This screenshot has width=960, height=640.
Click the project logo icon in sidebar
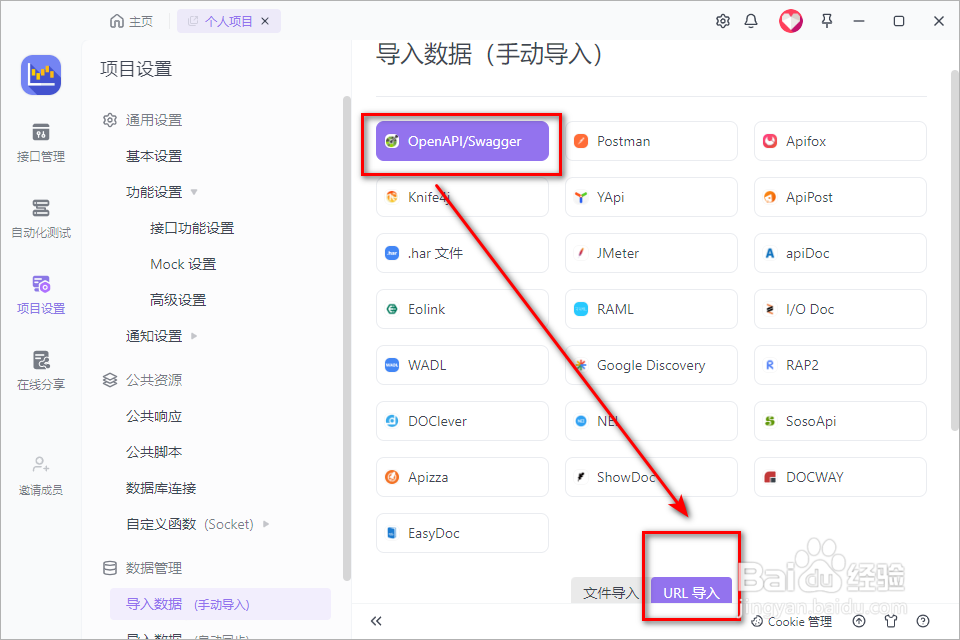point(41,75)
